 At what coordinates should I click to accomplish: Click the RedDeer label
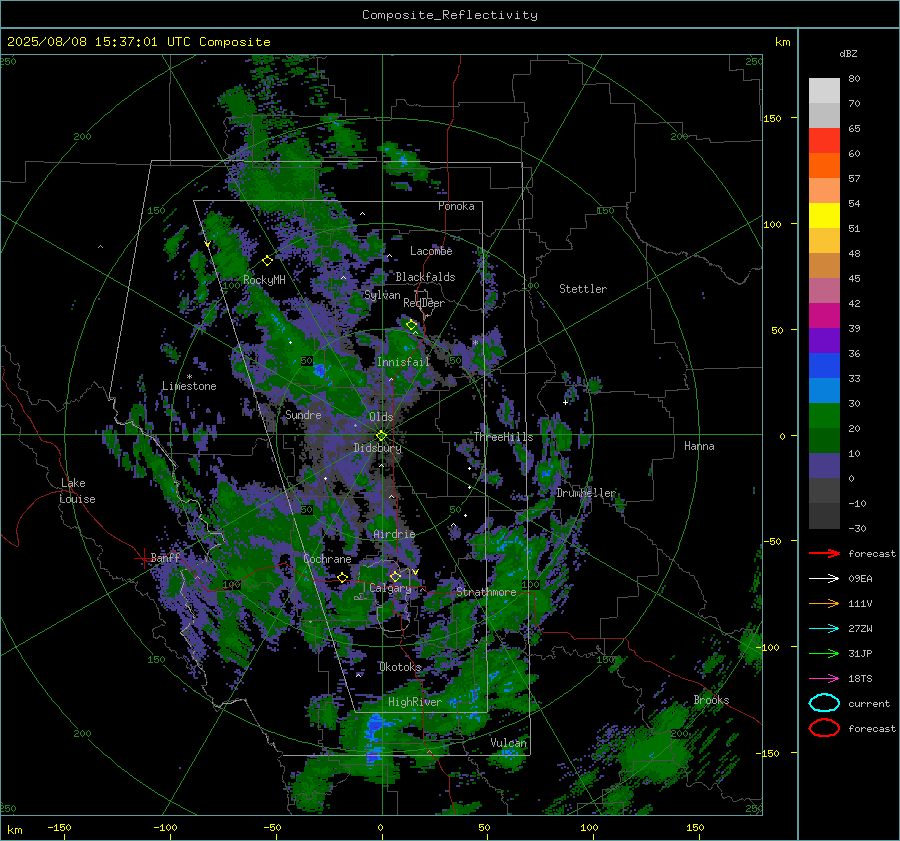coord(424,303)
